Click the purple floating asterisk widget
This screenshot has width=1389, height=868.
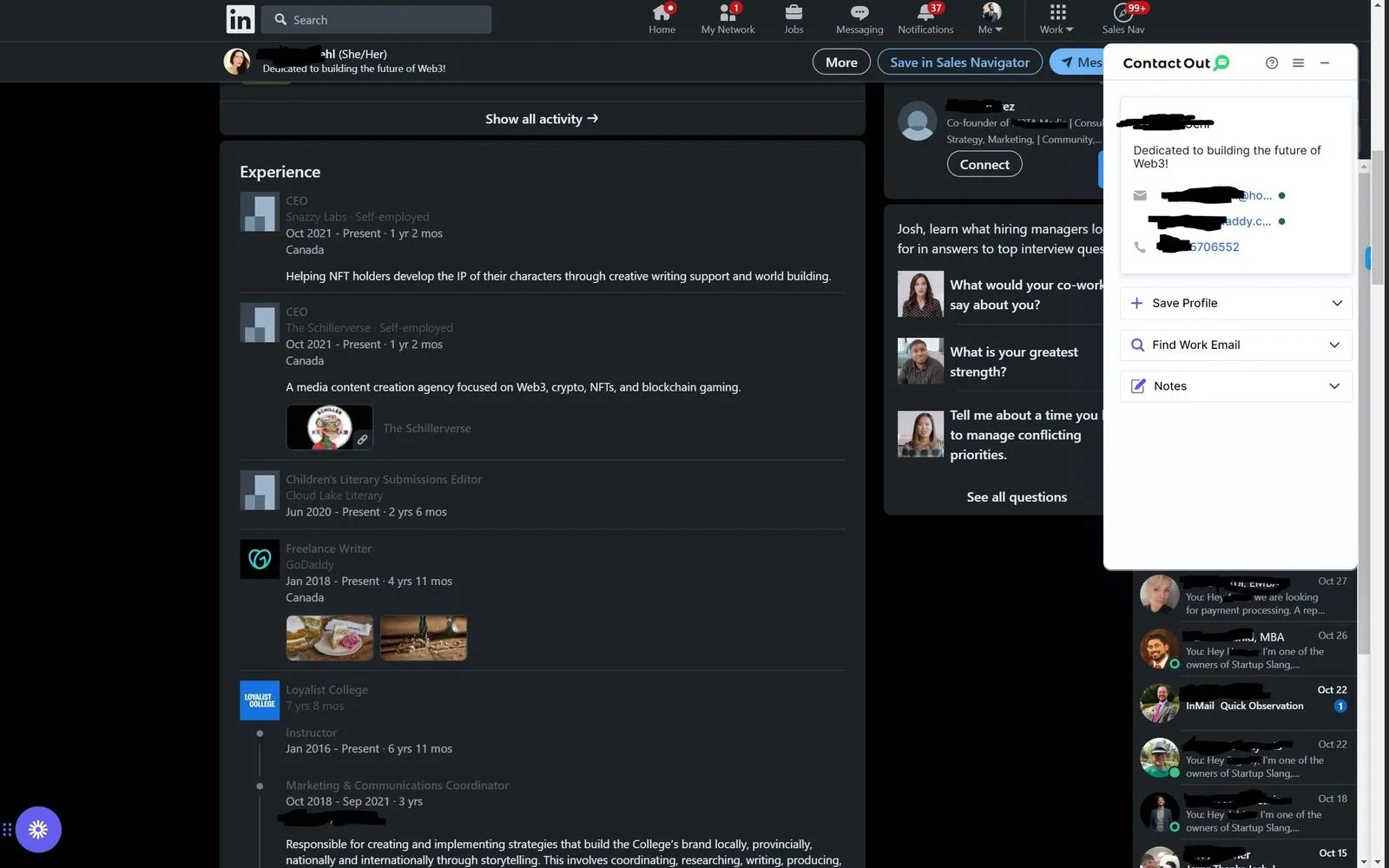coord(38,829)
